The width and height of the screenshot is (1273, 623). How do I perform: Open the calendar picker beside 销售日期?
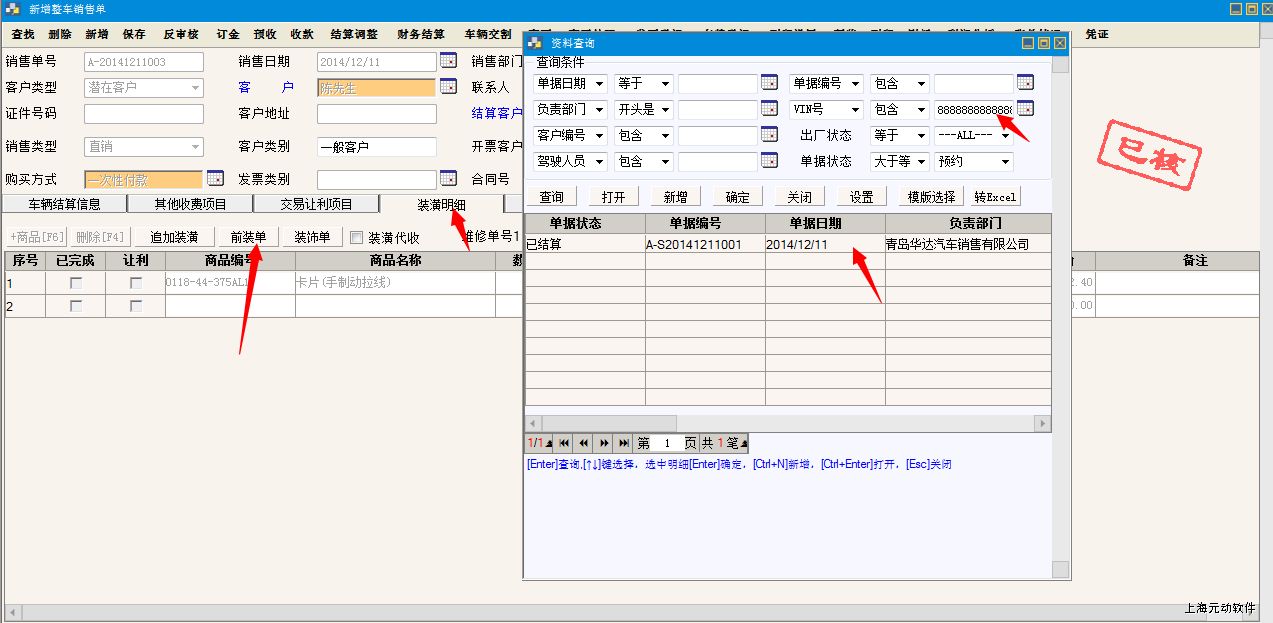(x=448, y=61)
